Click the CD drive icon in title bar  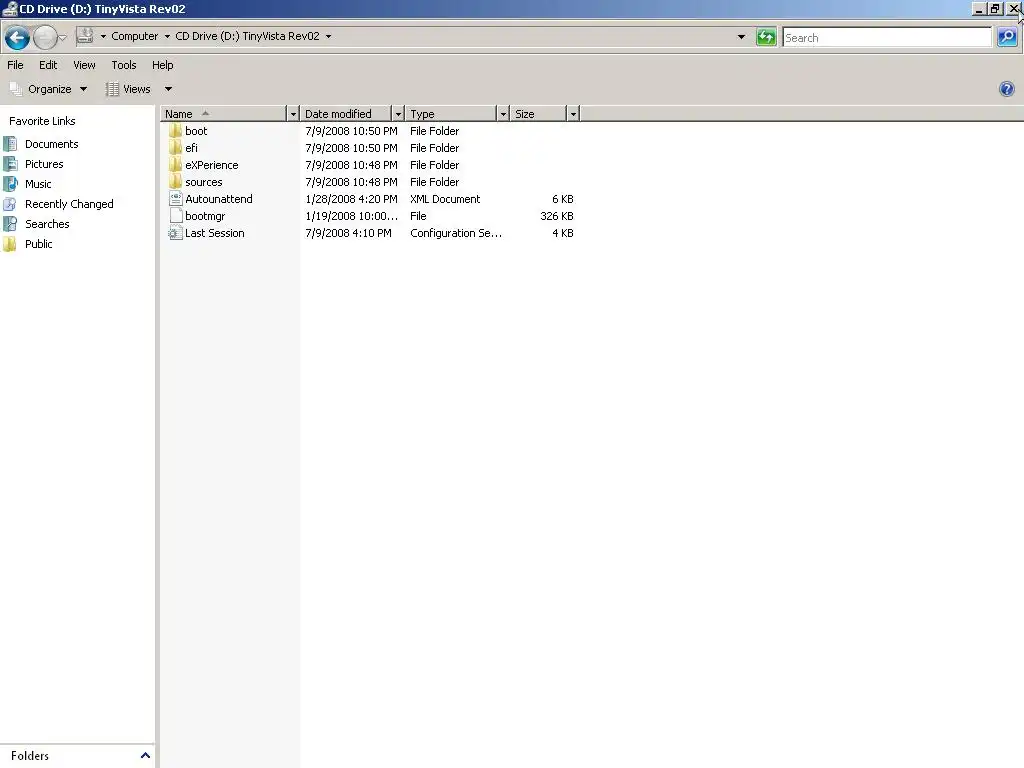click(x=10, y=9)
